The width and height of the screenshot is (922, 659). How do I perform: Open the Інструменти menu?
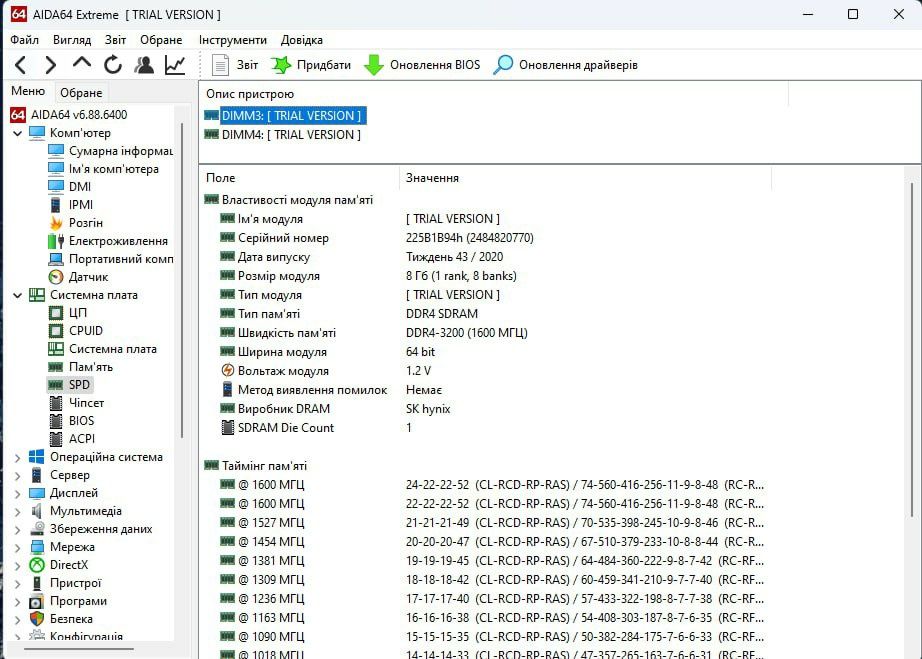pyautogui.click(x=232, y=40)
